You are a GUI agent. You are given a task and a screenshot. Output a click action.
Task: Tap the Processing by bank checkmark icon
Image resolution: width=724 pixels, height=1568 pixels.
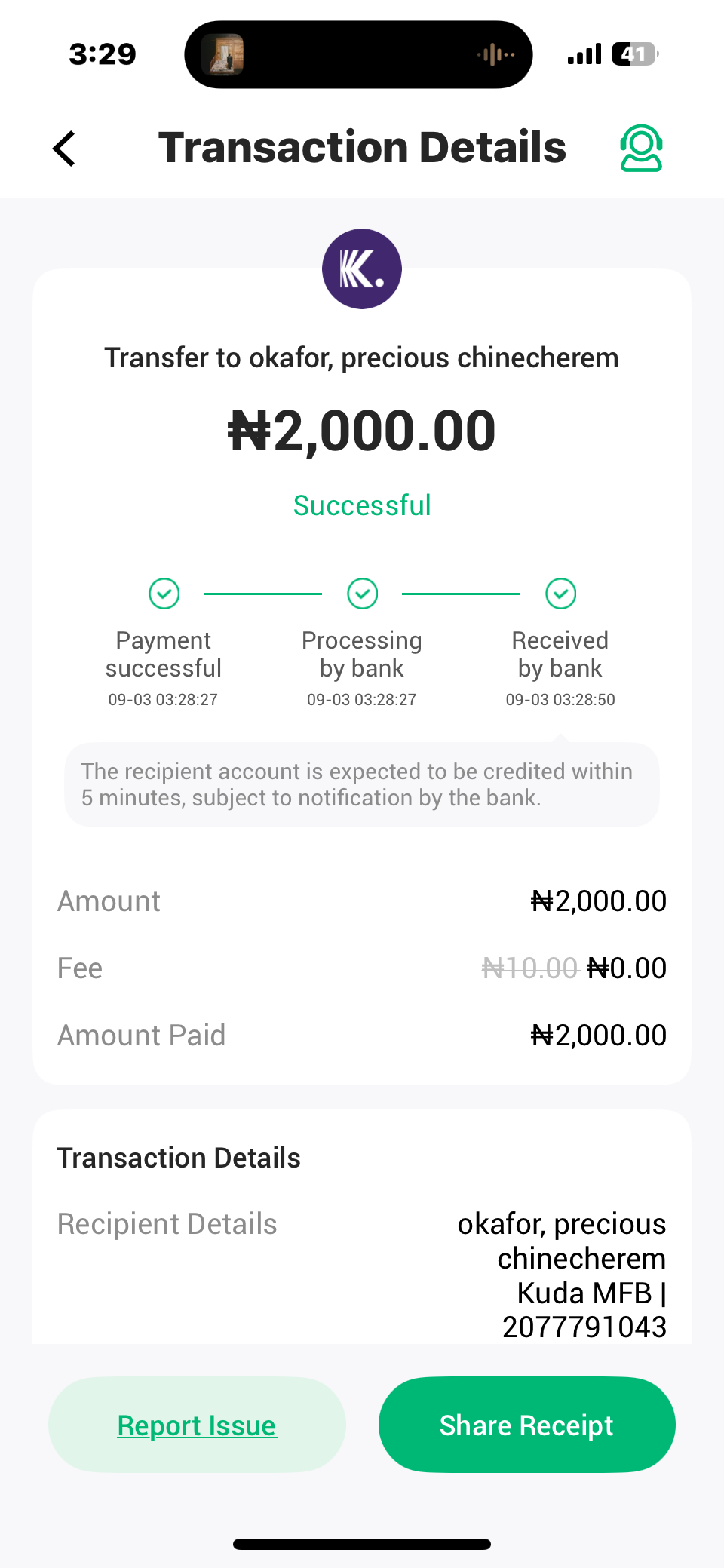coord(362,594)
